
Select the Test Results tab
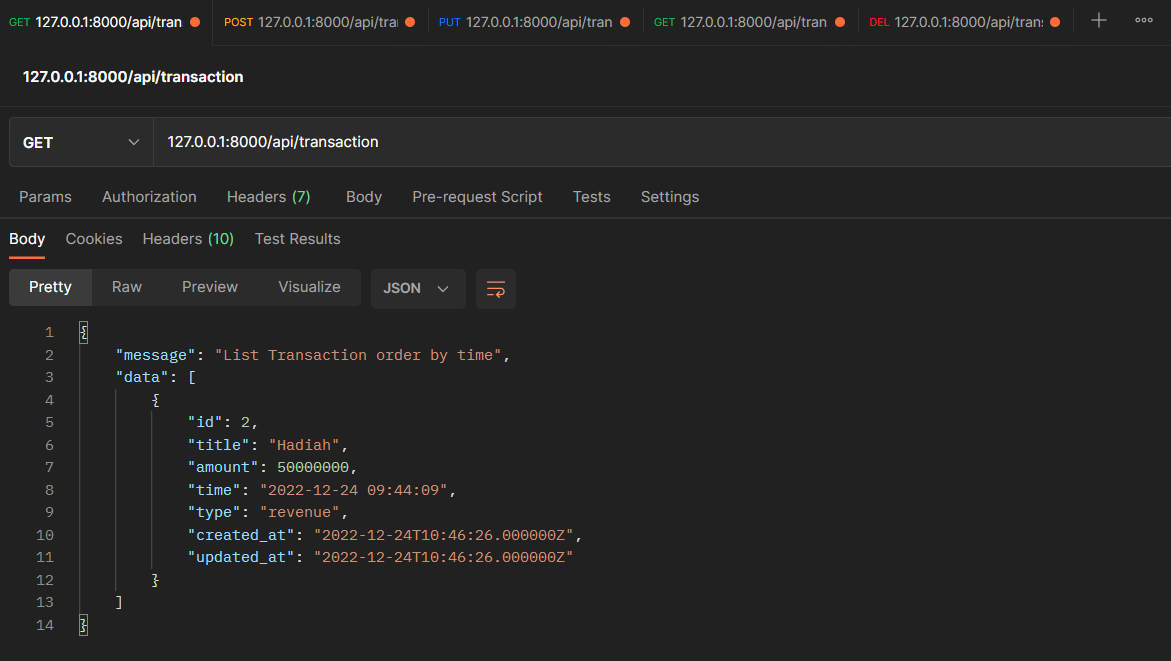(297, 239)
